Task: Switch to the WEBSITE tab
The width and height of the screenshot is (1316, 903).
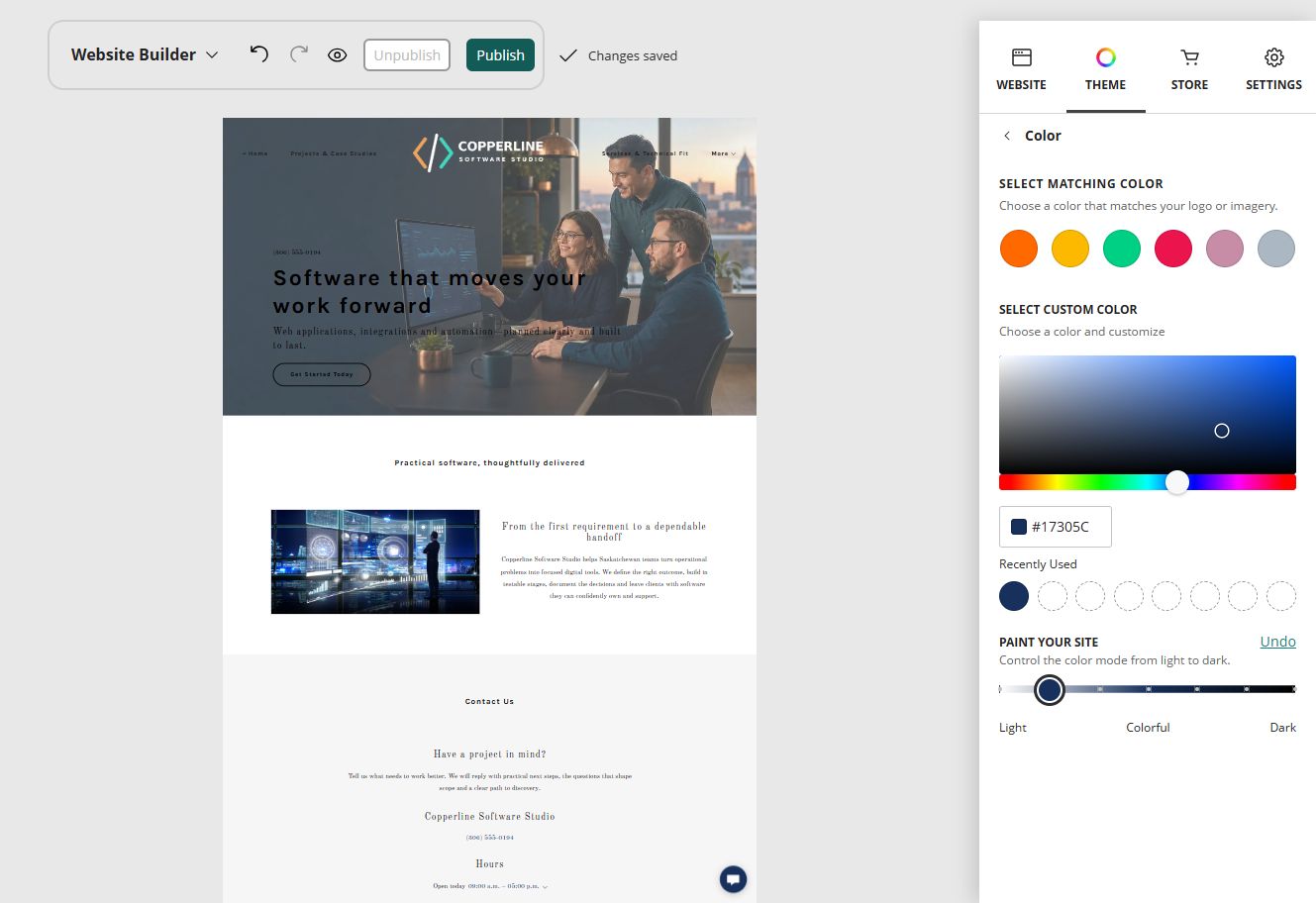Action: point(1021,69)
